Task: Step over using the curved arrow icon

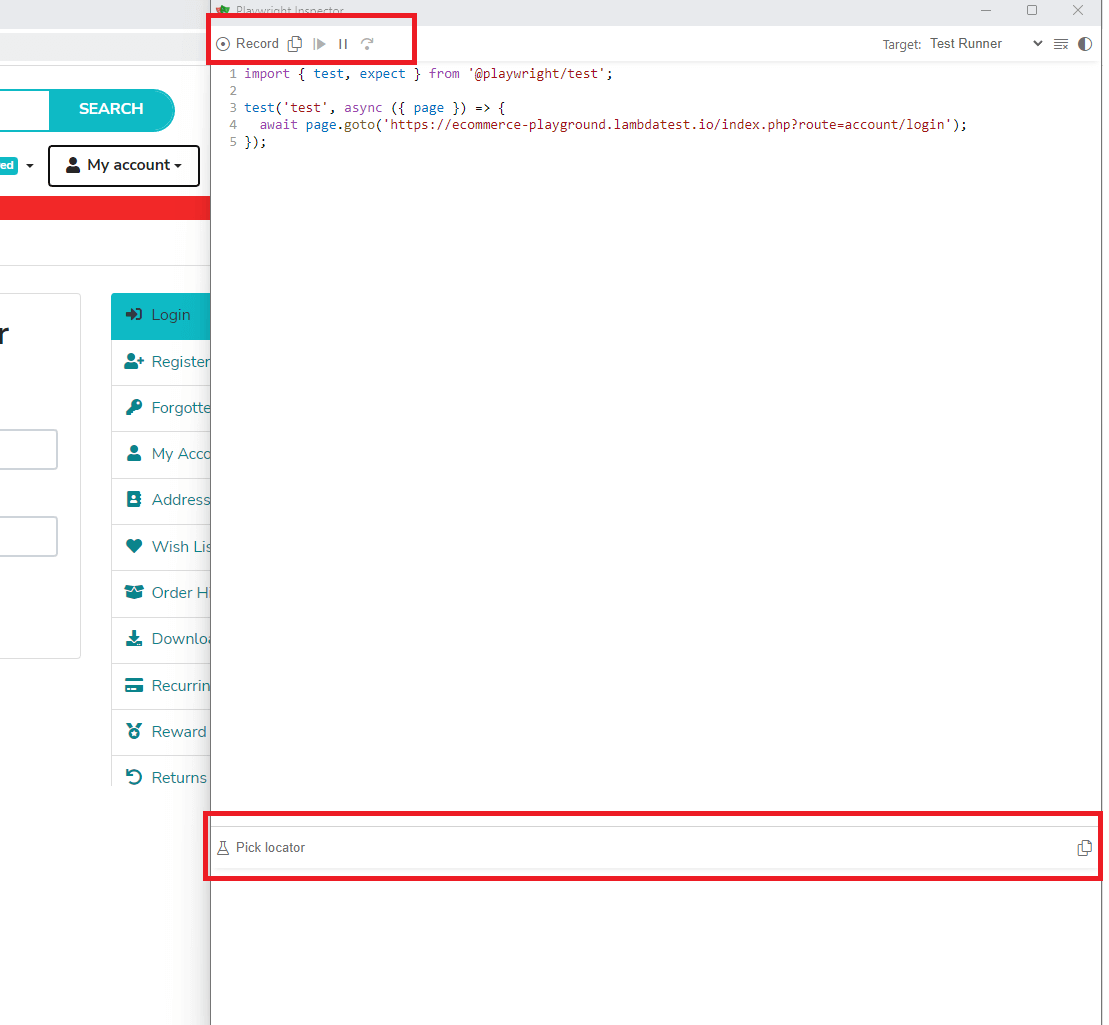Action: coord(367,44)
